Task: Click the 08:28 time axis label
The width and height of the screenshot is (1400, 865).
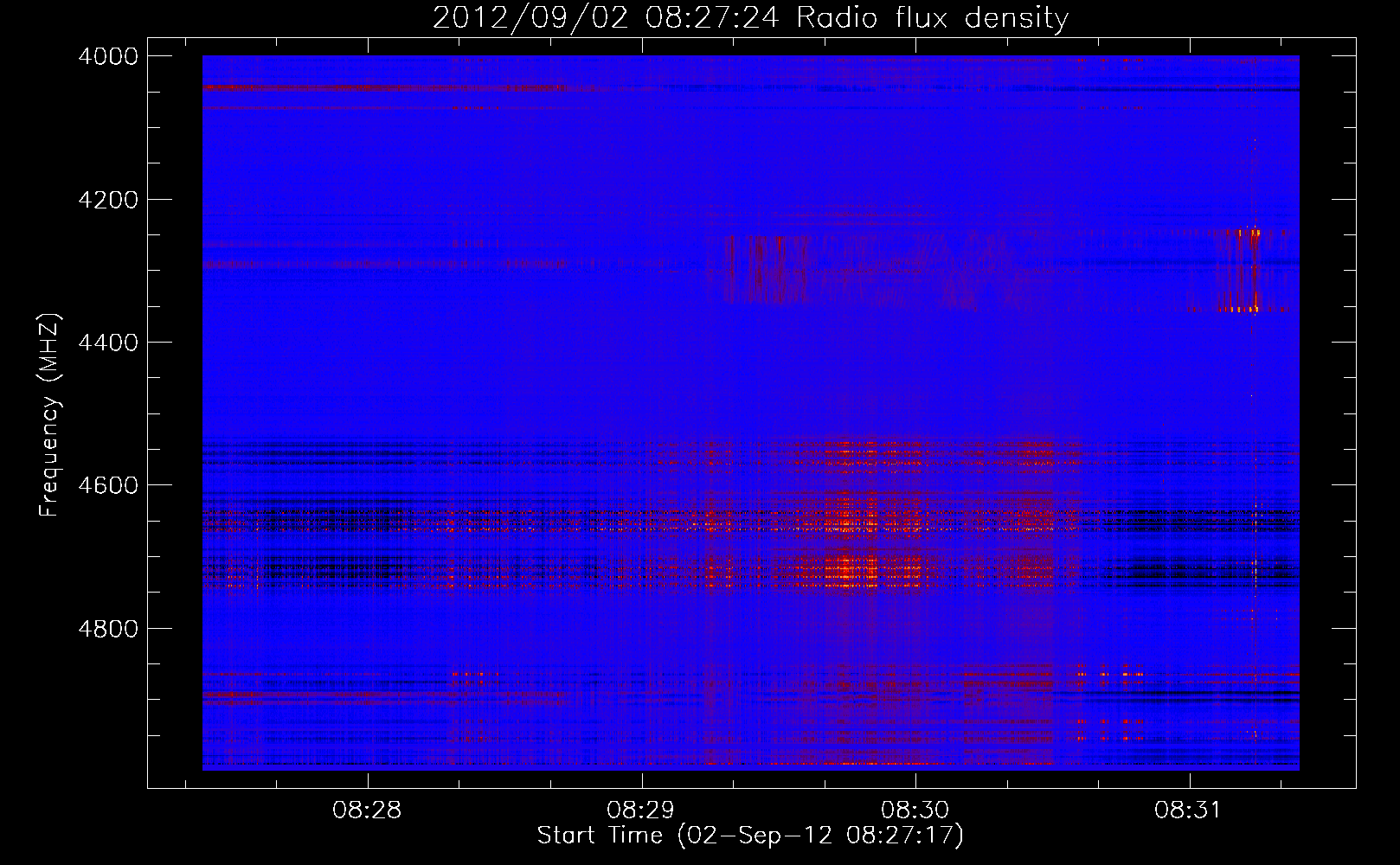Action: coord(367,811)
